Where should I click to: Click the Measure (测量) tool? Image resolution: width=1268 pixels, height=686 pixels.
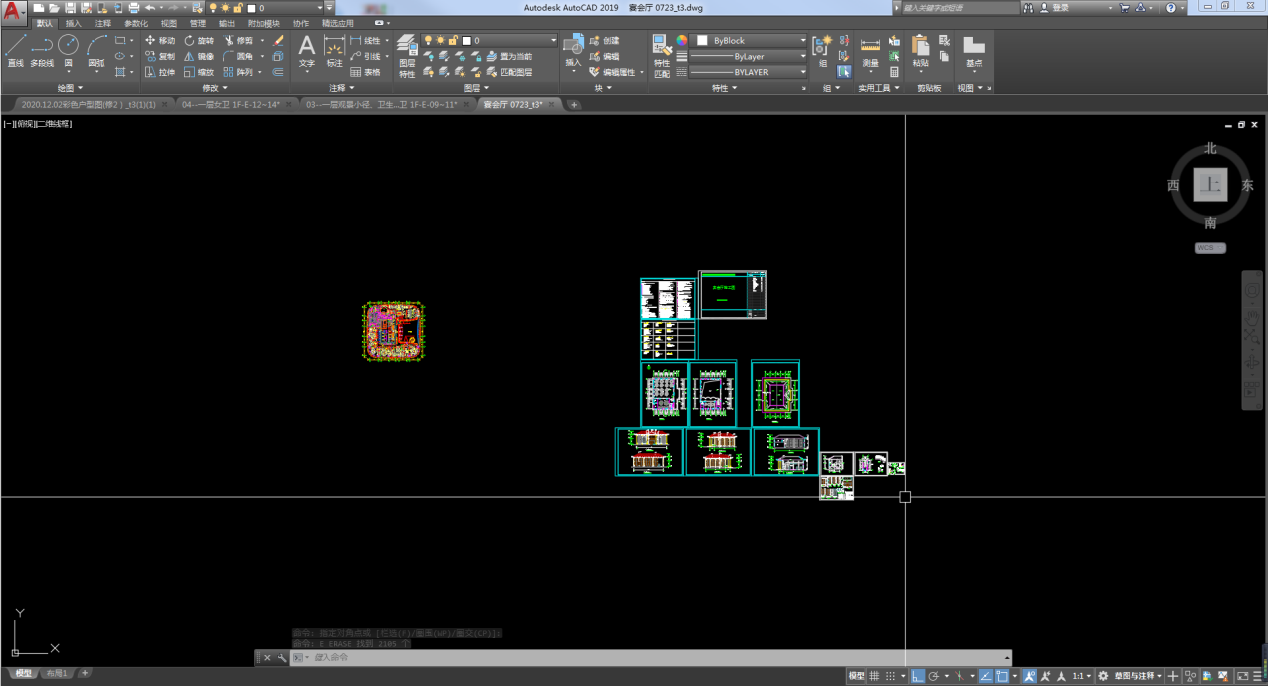click(x=871, y=51)
